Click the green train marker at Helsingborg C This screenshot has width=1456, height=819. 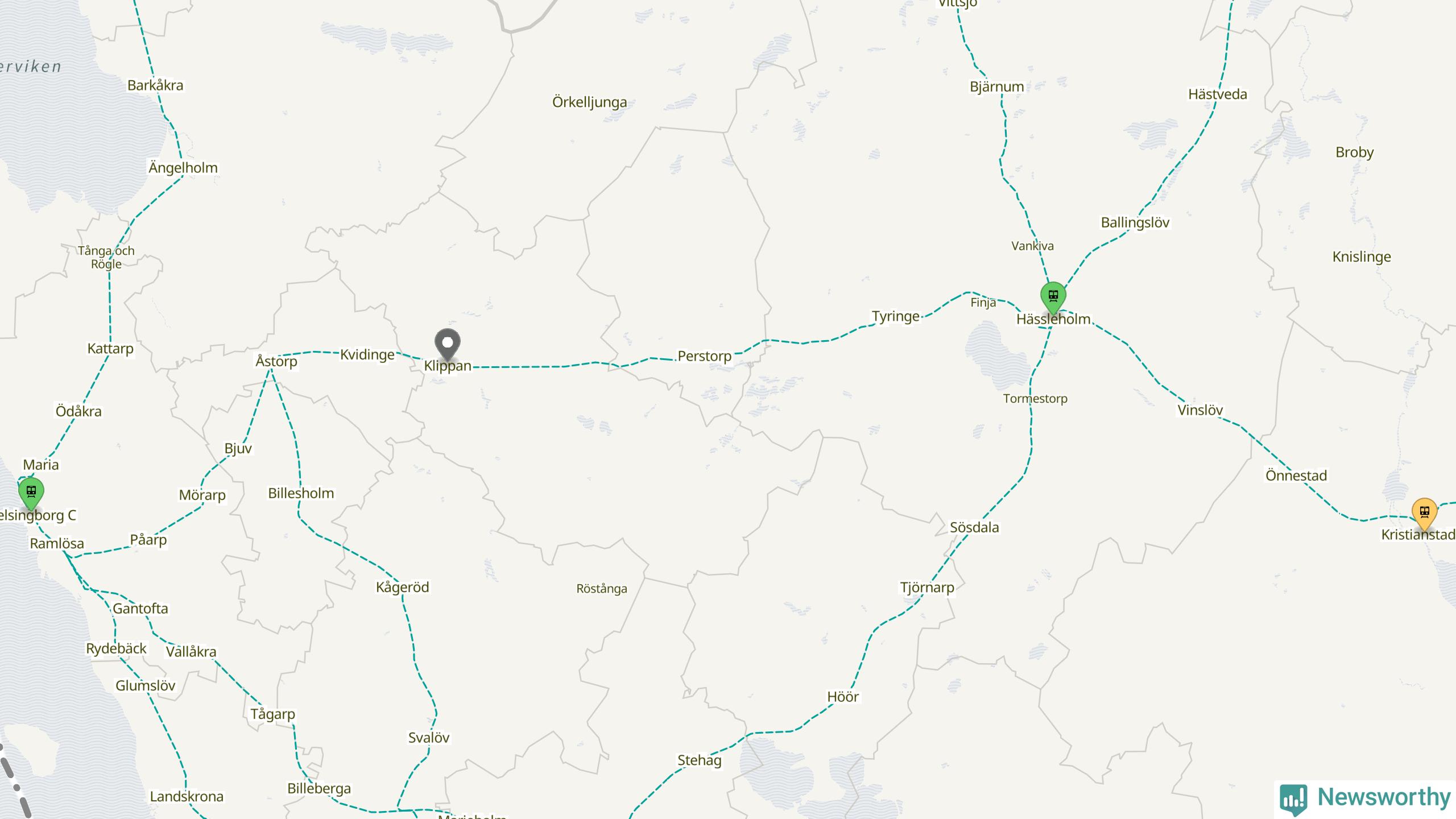(x=31, y=493)
